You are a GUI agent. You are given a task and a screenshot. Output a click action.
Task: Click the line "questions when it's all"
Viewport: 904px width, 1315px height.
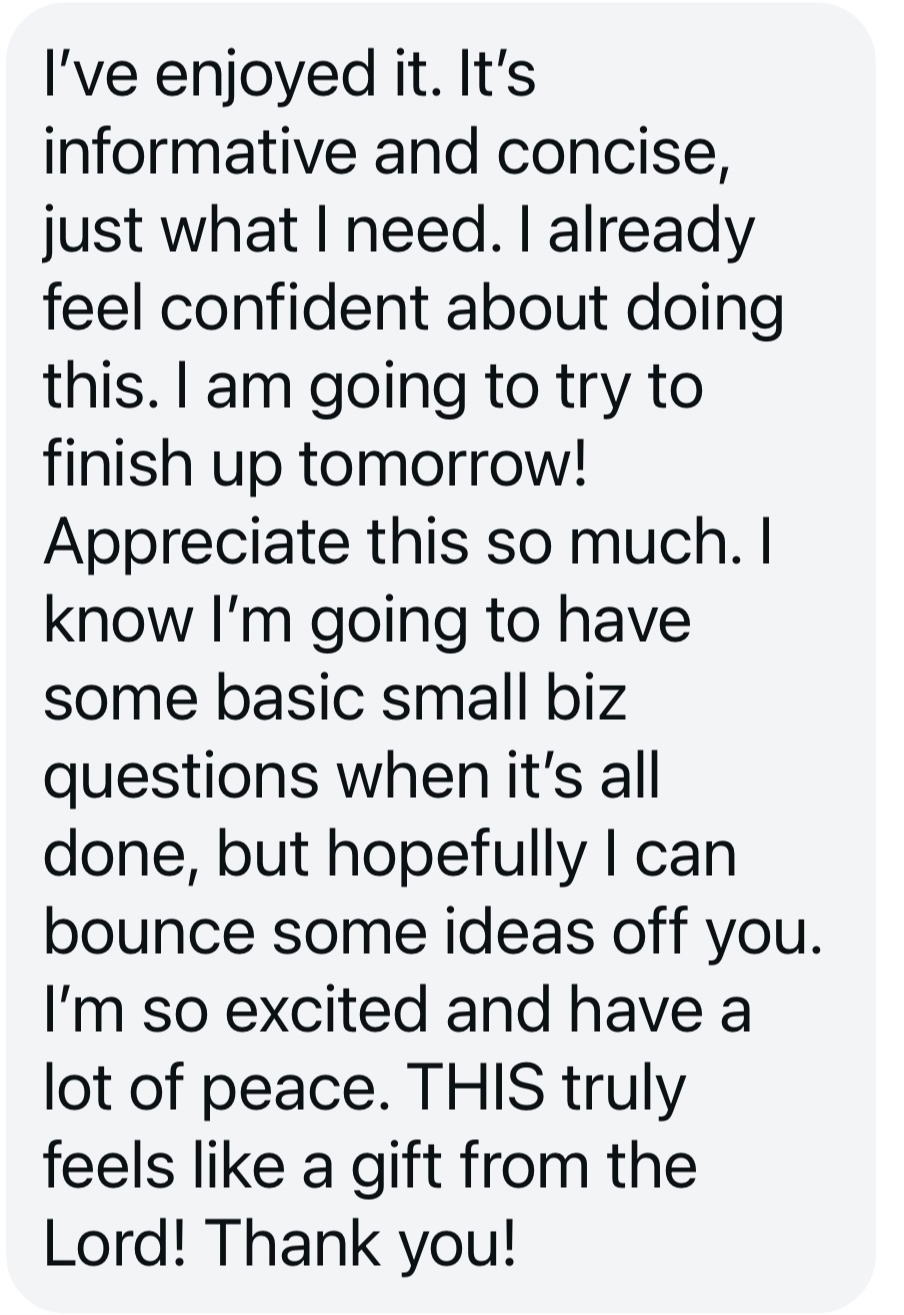coord(351,775)
